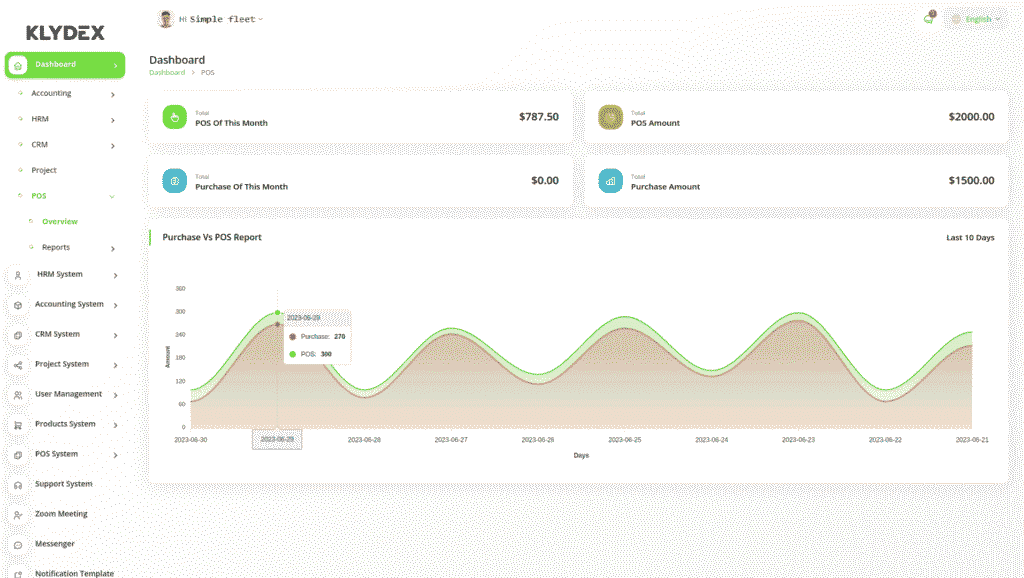
Task: Expand the Accounting sidebar submenu
Action: 112,94
